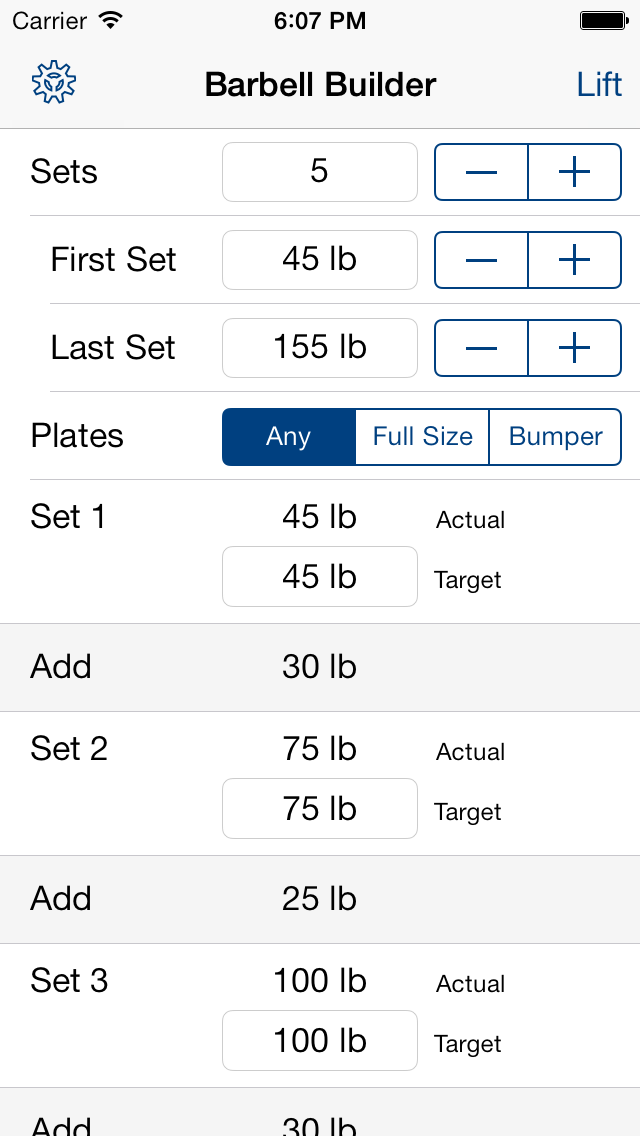The width and height of the screenshot is (640, 1136).
Task: Increase Sets count with plus button
Action: click(x=575, y=172)
